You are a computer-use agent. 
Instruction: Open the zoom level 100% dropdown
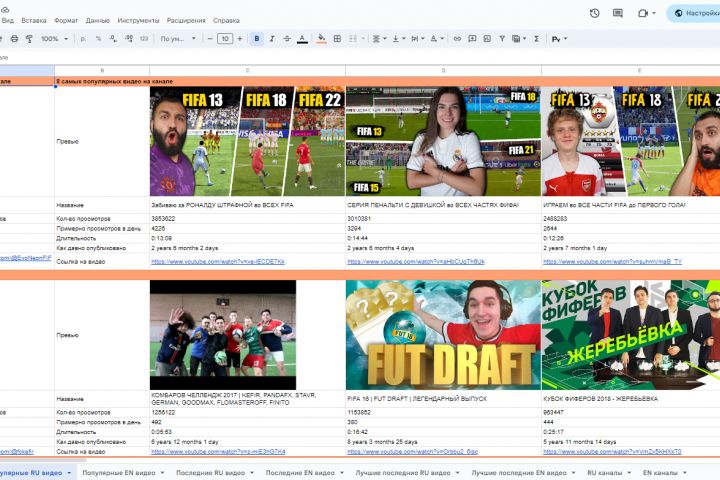pos(54,39)
